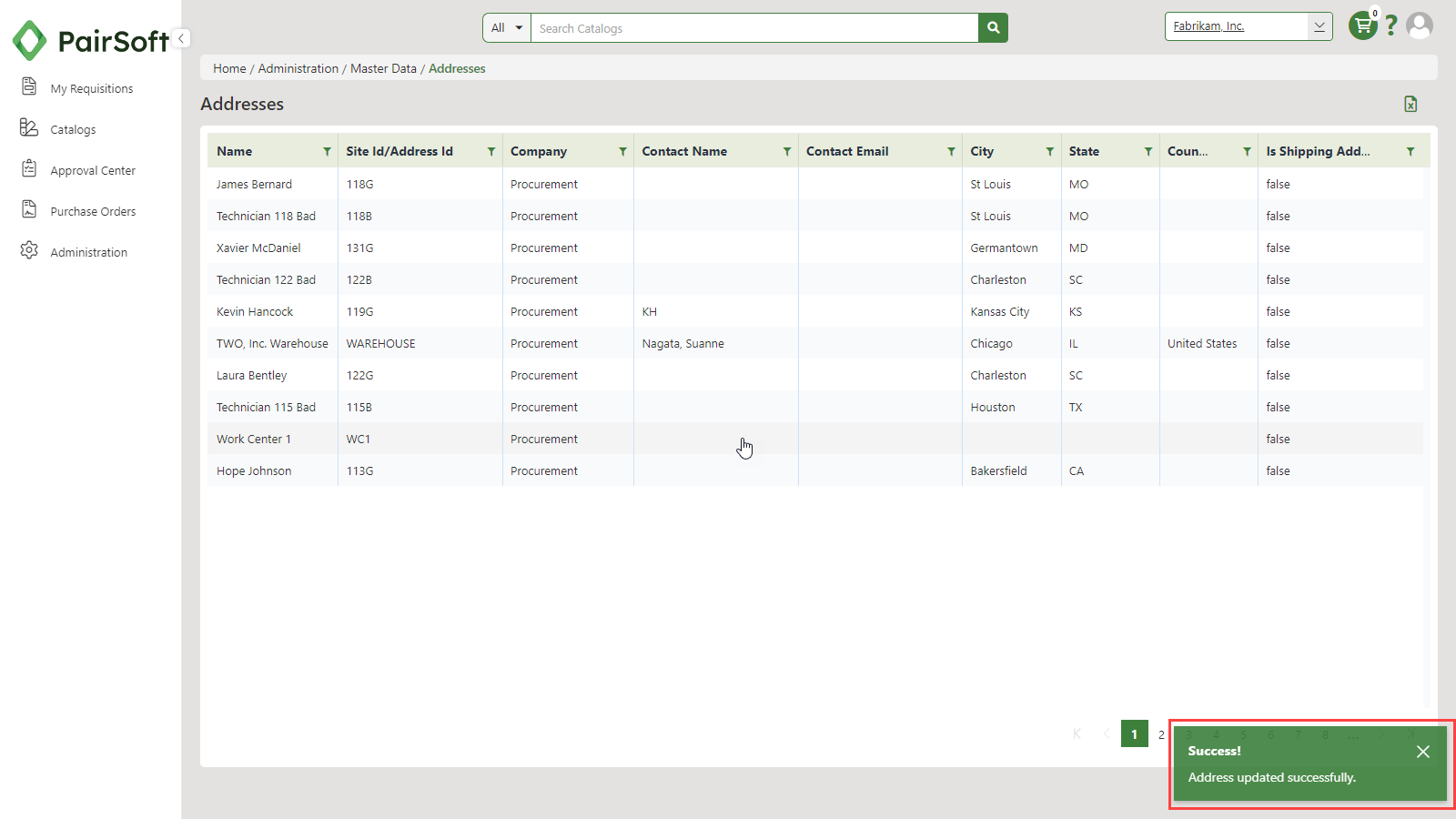
Task: Open the shopping cart
Action: click(1362, 25)
